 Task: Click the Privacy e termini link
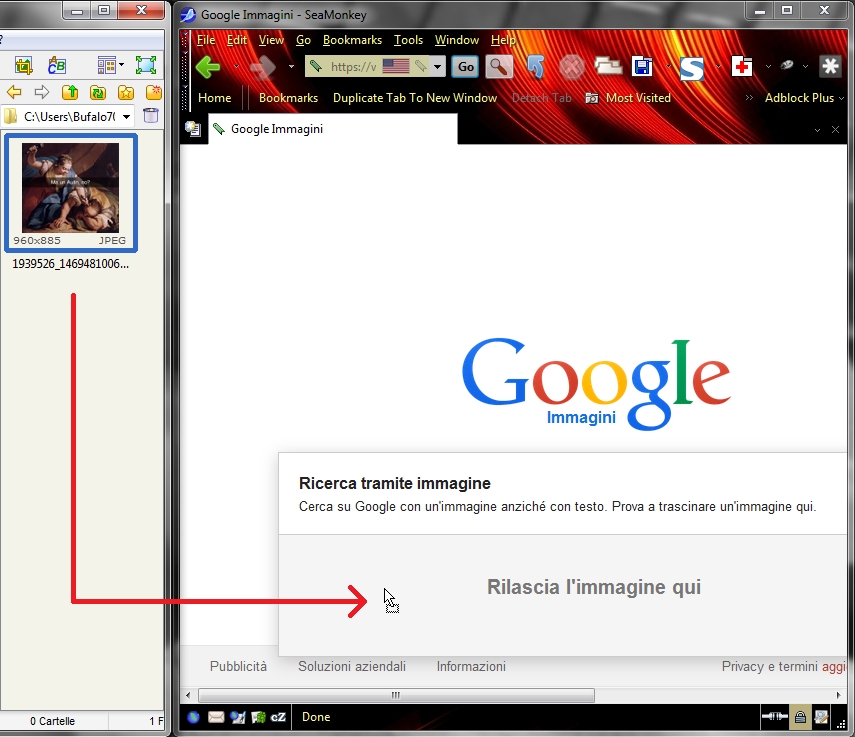click(x=770, y=667)
